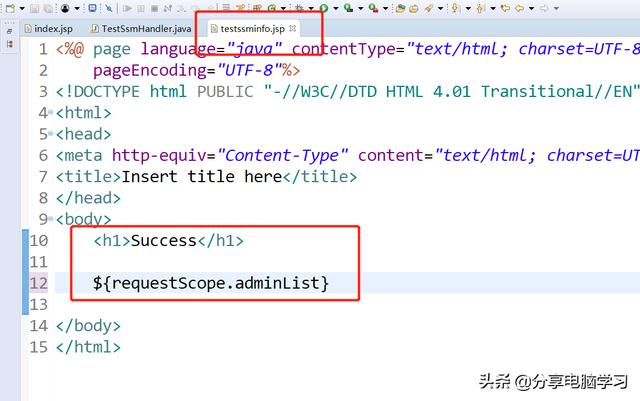
Task: Click the "</html>" tag on line 15
Action: [x=89, y=347]
